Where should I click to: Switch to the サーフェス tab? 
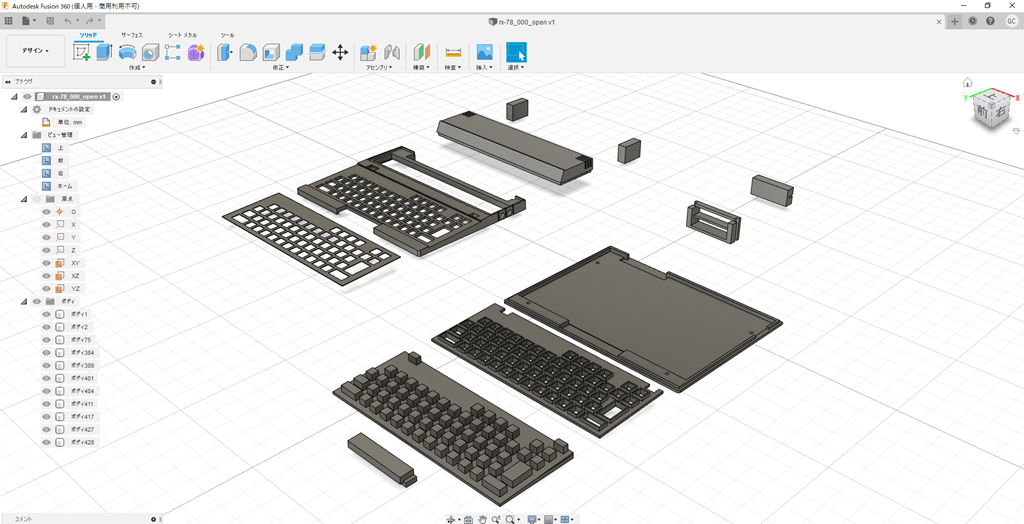(132, 35)
